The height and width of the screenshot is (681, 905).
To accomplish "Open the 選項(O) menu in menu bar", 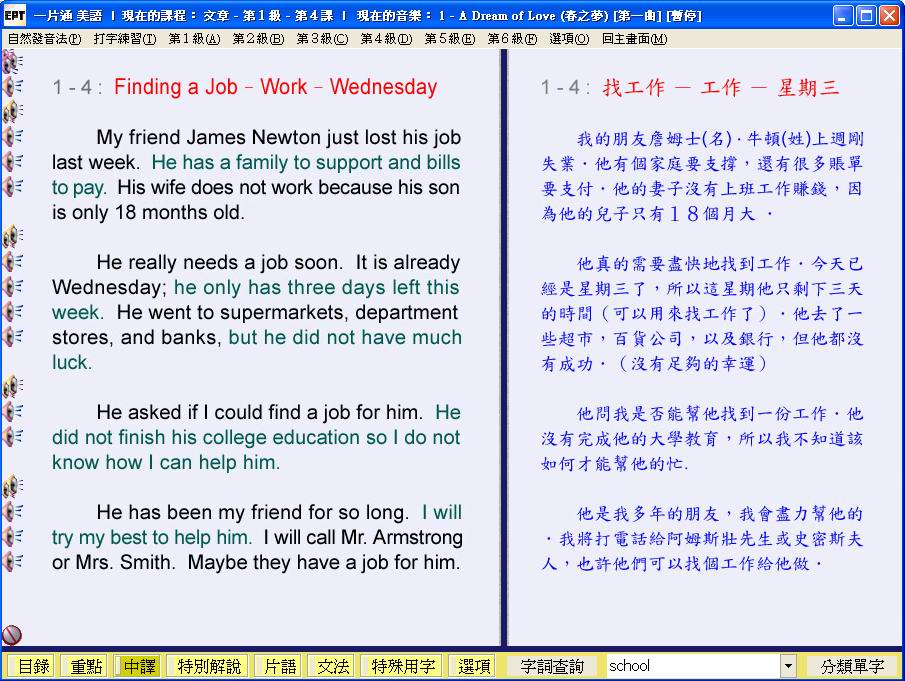I will pos(569,39).
